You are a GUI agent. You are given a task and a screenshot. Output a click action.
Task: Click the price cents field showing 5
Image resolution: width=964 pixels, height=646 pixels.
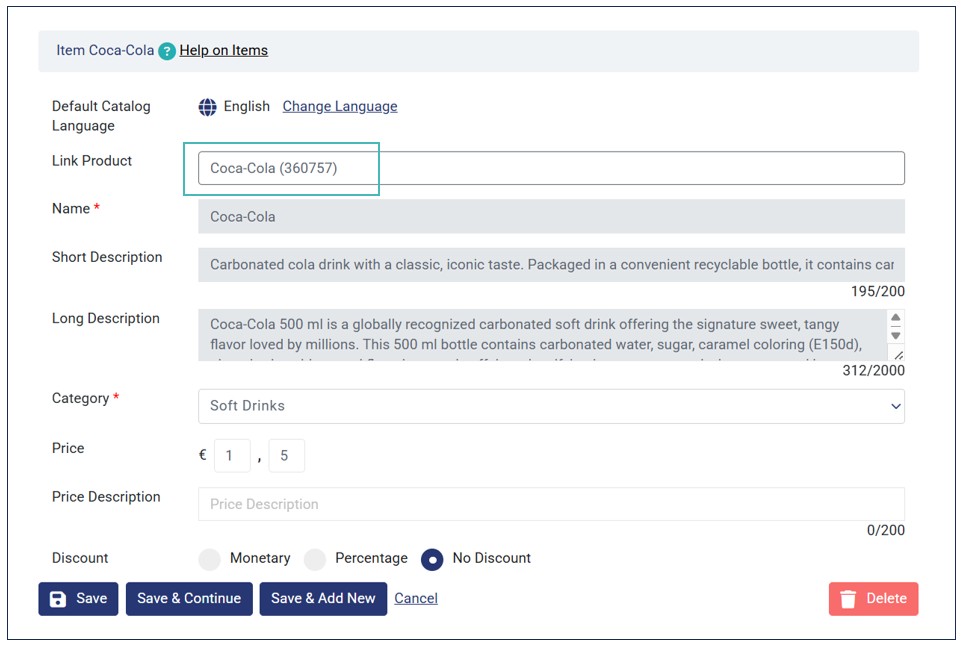(286, 455)
